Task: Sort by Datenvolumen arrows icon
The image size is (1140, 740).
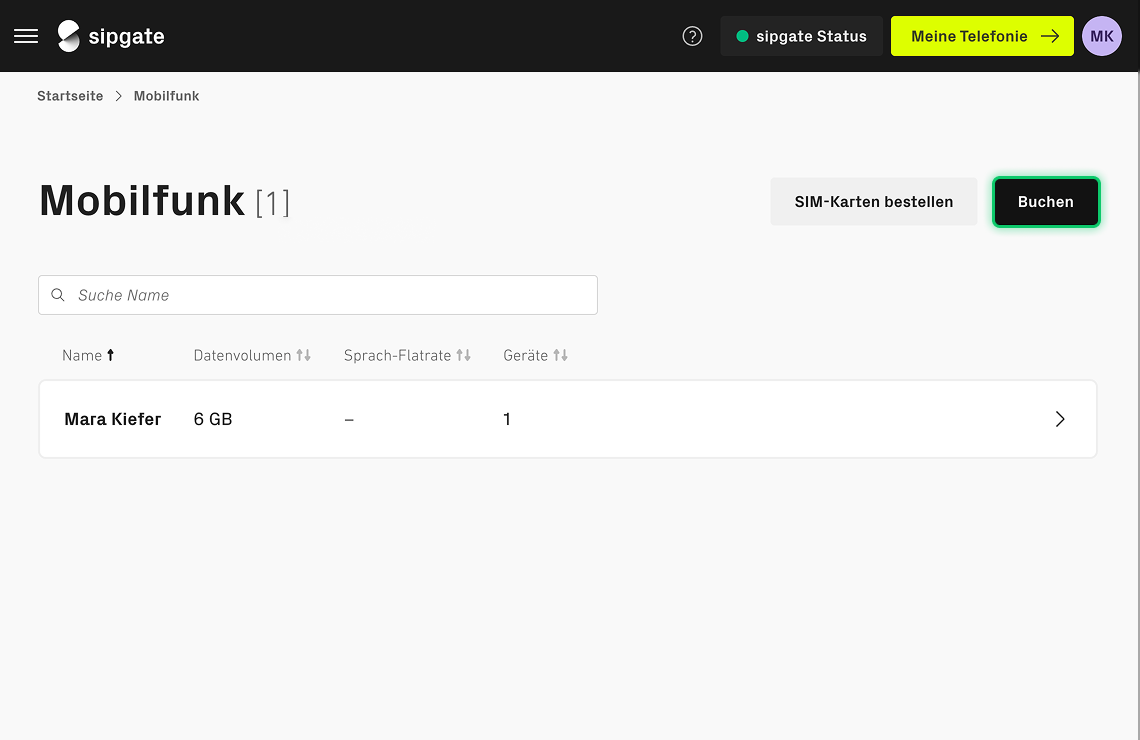Action: 304,355
